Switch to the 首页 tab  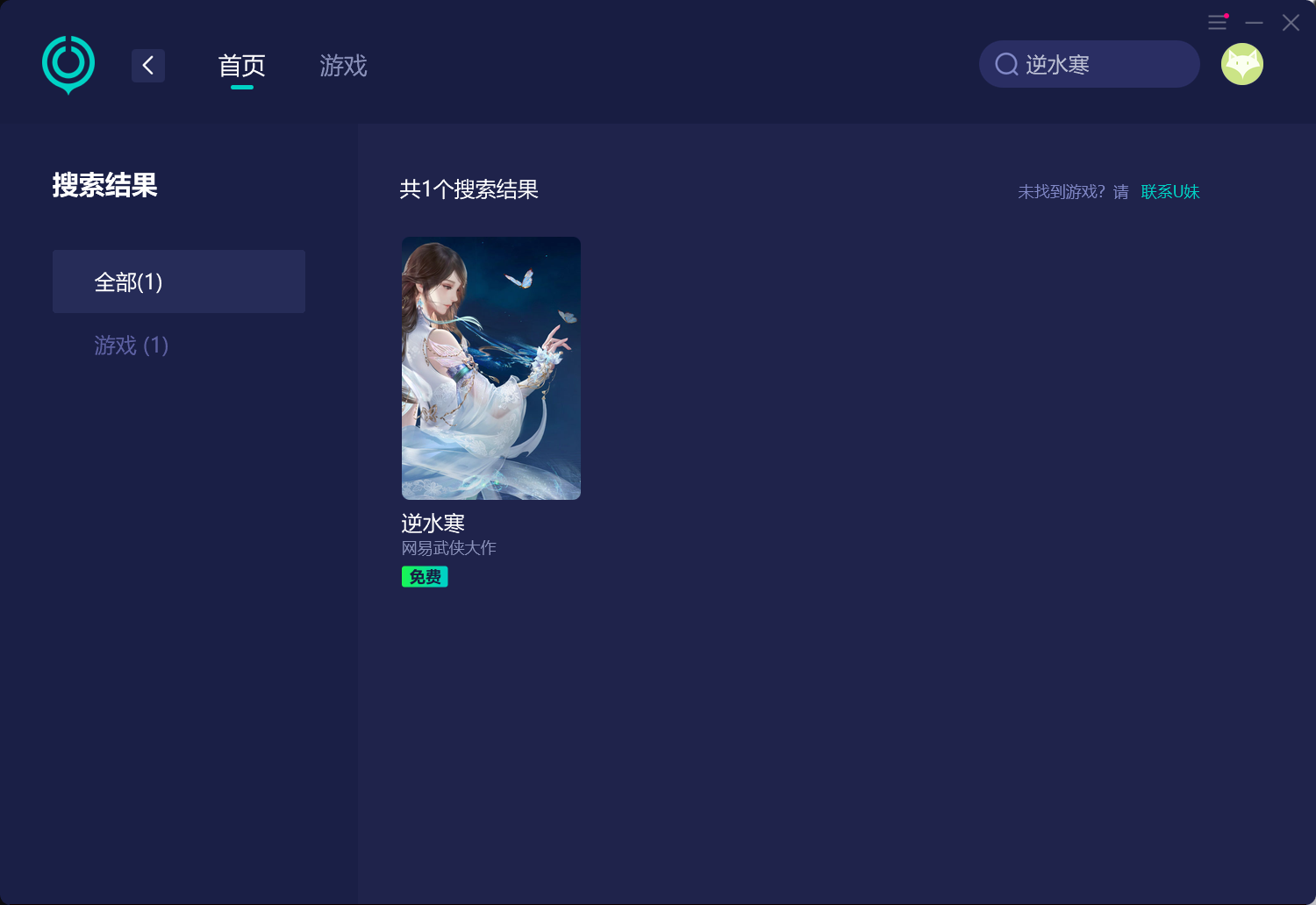(x=242, y=66)
